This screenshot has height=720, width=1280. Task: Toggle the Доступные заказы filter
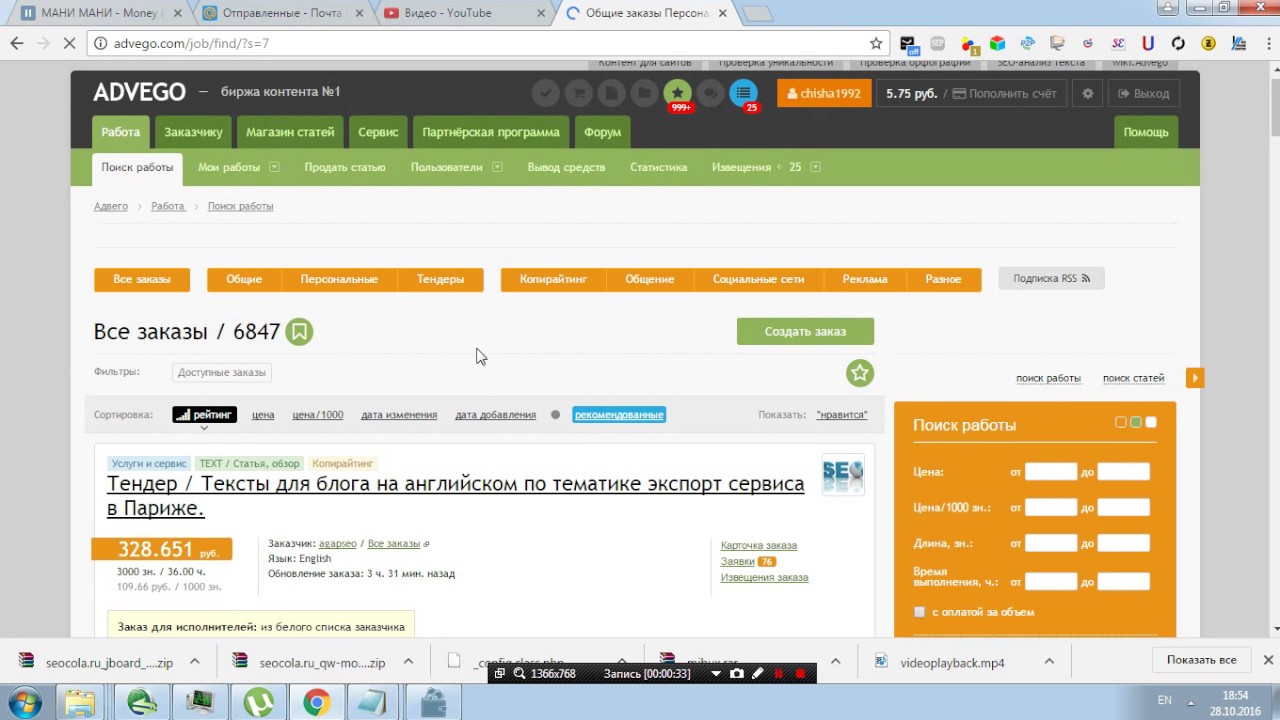coord(222,372)
